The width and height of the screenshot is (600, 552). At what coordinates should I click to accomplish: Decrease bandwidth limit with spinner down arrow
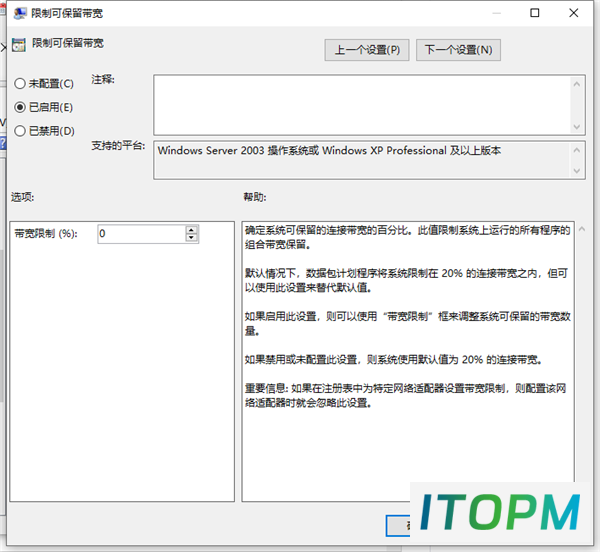[x=191, y=238]
